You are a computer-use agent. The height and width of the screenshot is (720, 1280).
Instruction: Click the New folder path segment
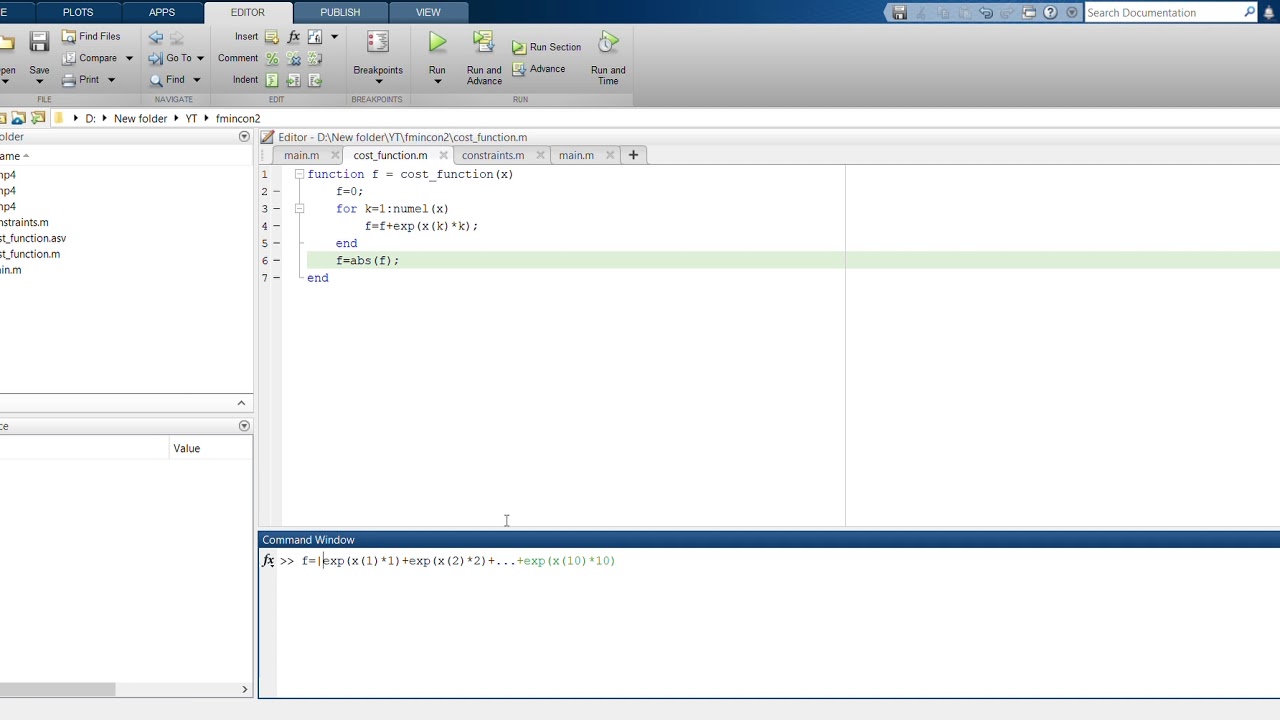(x=140, y=118)
